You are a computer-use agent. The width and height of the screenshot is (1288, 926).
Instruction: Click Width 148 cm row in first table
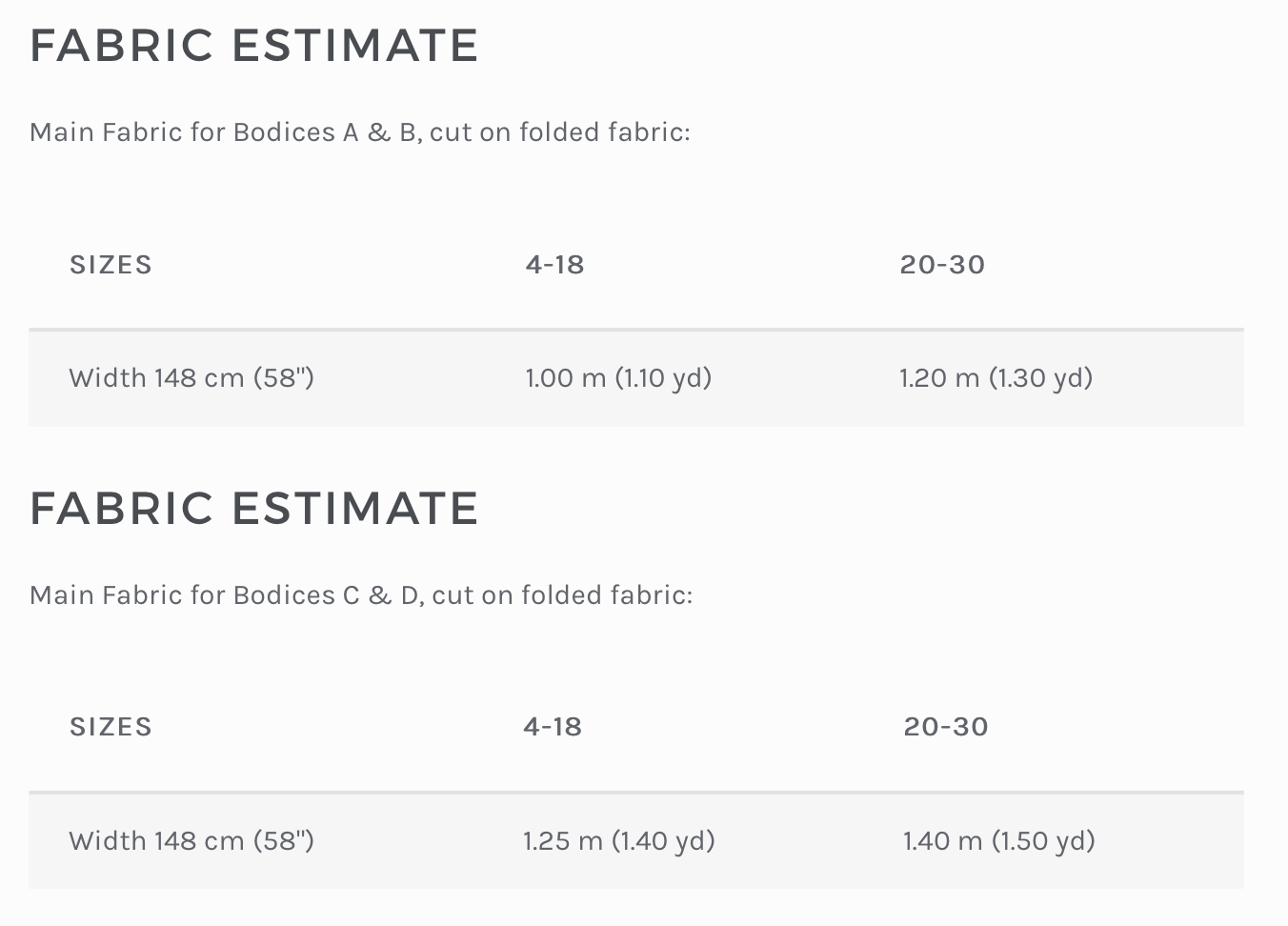coord(636,378)
